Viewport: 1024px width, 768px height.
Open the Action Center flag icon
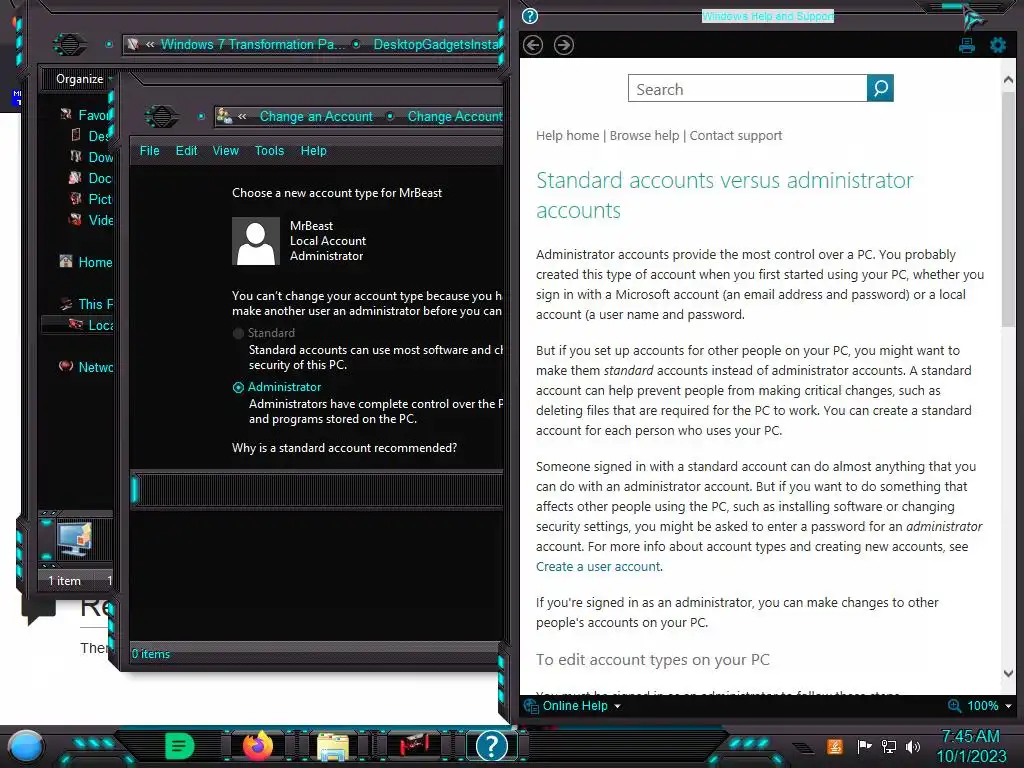tap(864, 746)
